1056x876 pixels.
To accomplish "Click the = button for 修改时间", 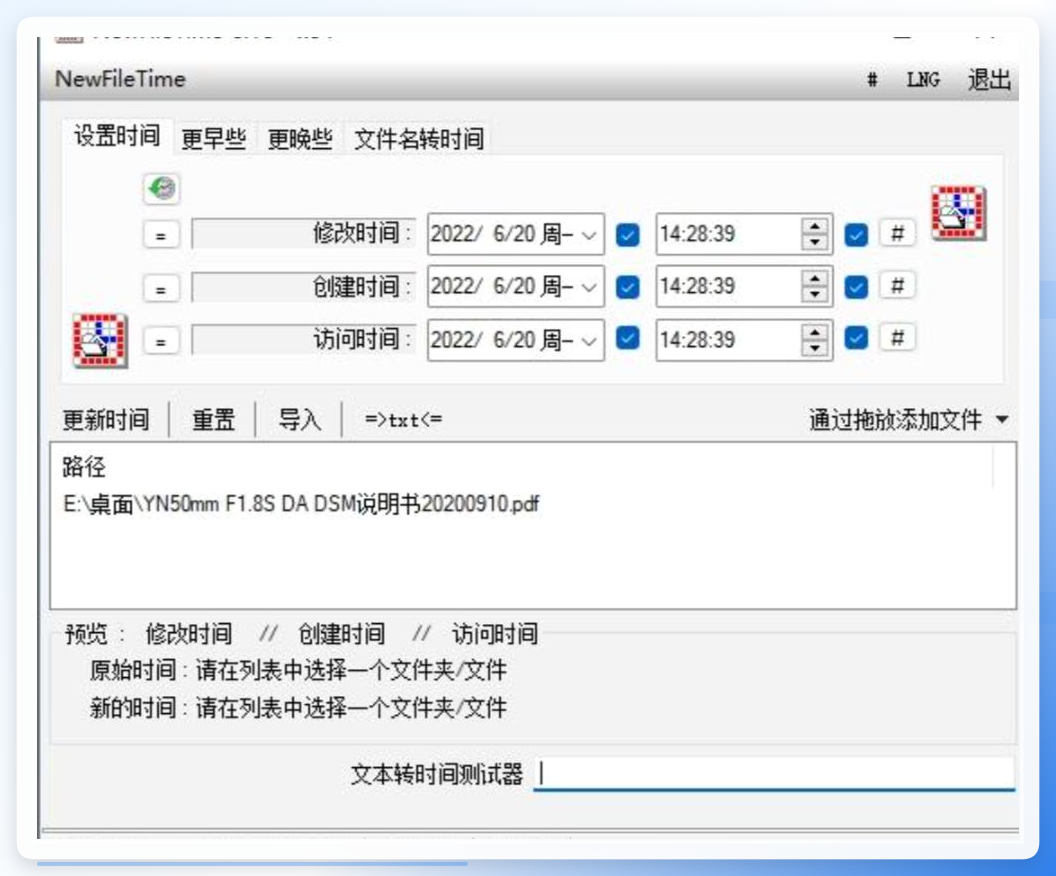I will [x=161, y=236].
